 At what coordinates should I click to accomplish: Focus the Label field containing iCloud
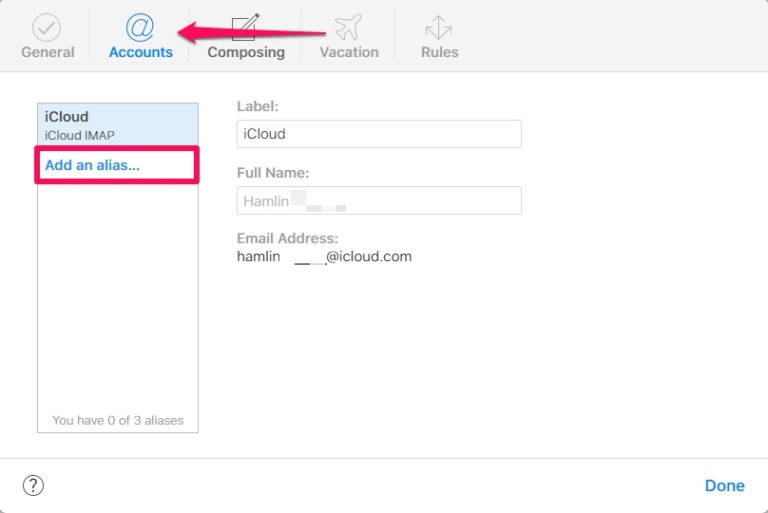click(378, 134)
